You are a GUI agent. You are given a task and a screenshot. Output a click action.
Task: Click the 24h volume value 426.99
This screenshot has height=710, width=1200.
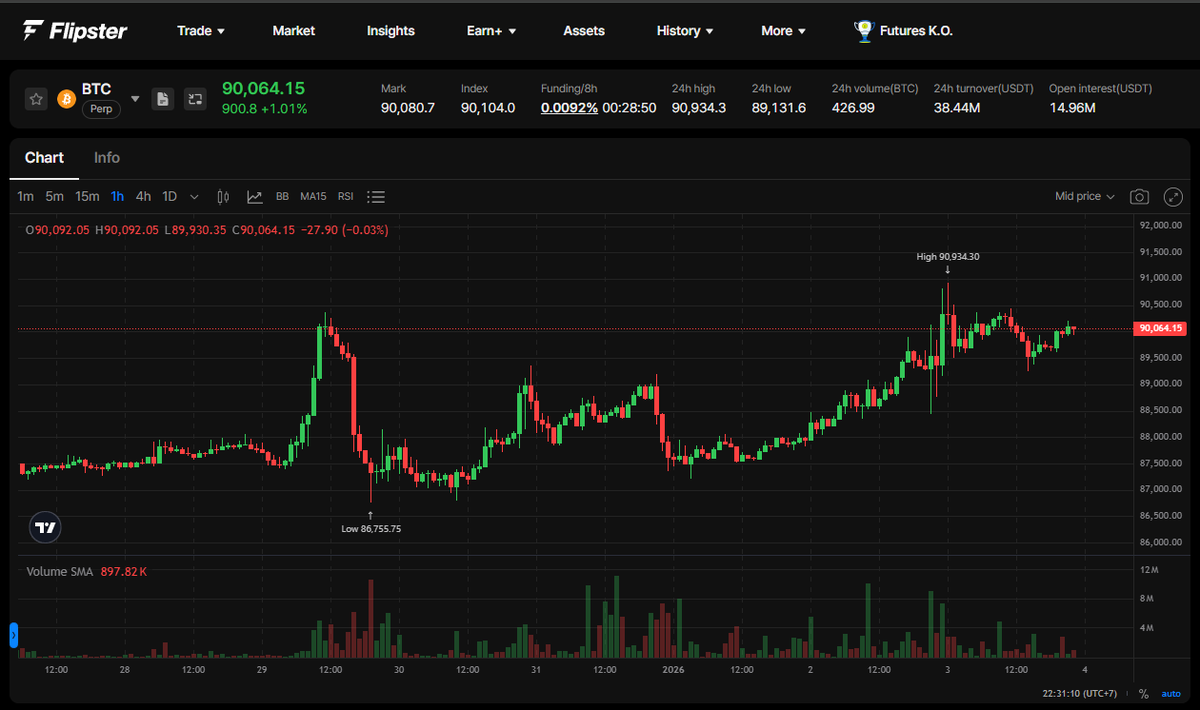(853, 107)
